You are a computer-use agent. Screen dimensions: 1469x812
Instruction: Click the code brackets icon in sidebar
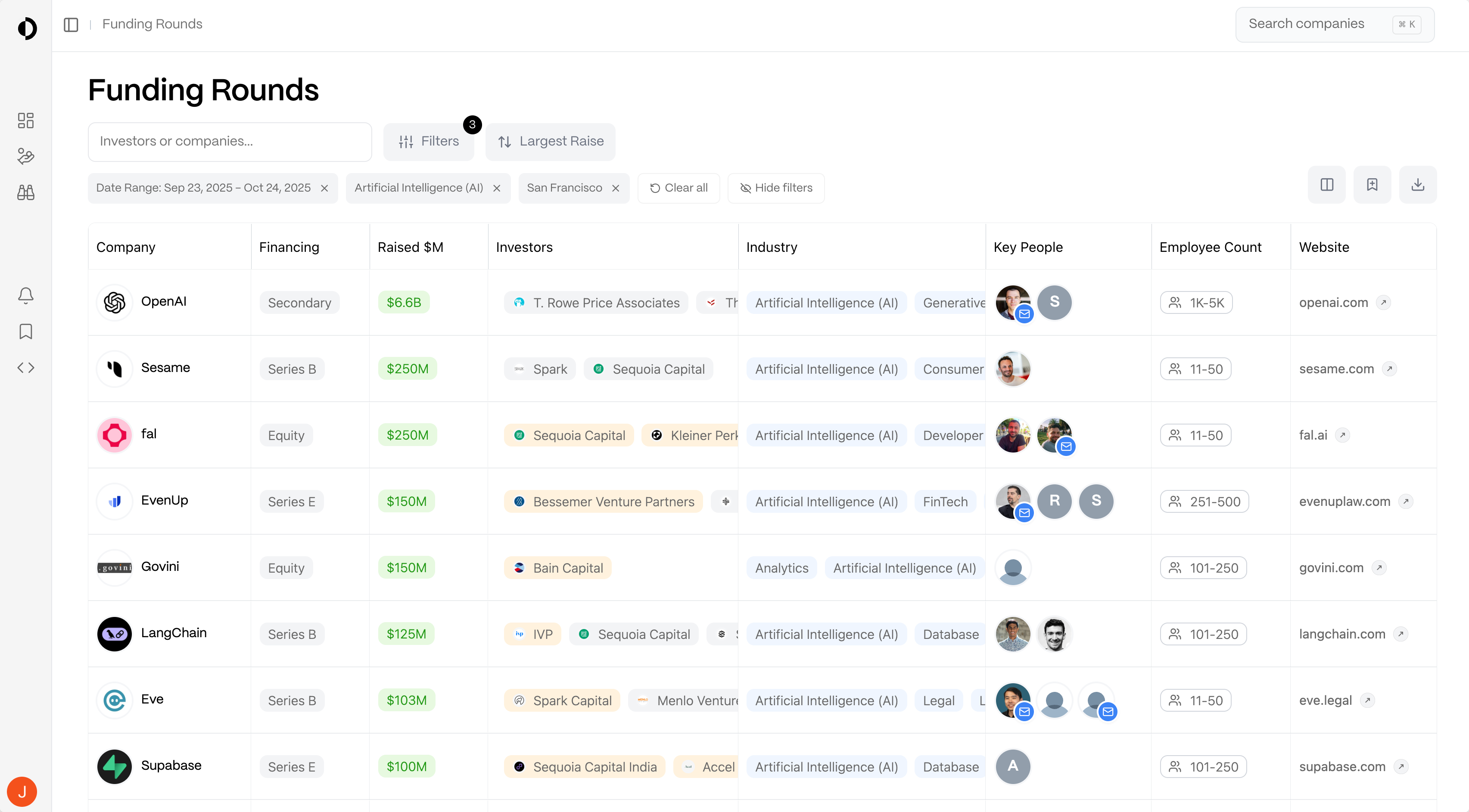tap(26, 368)
